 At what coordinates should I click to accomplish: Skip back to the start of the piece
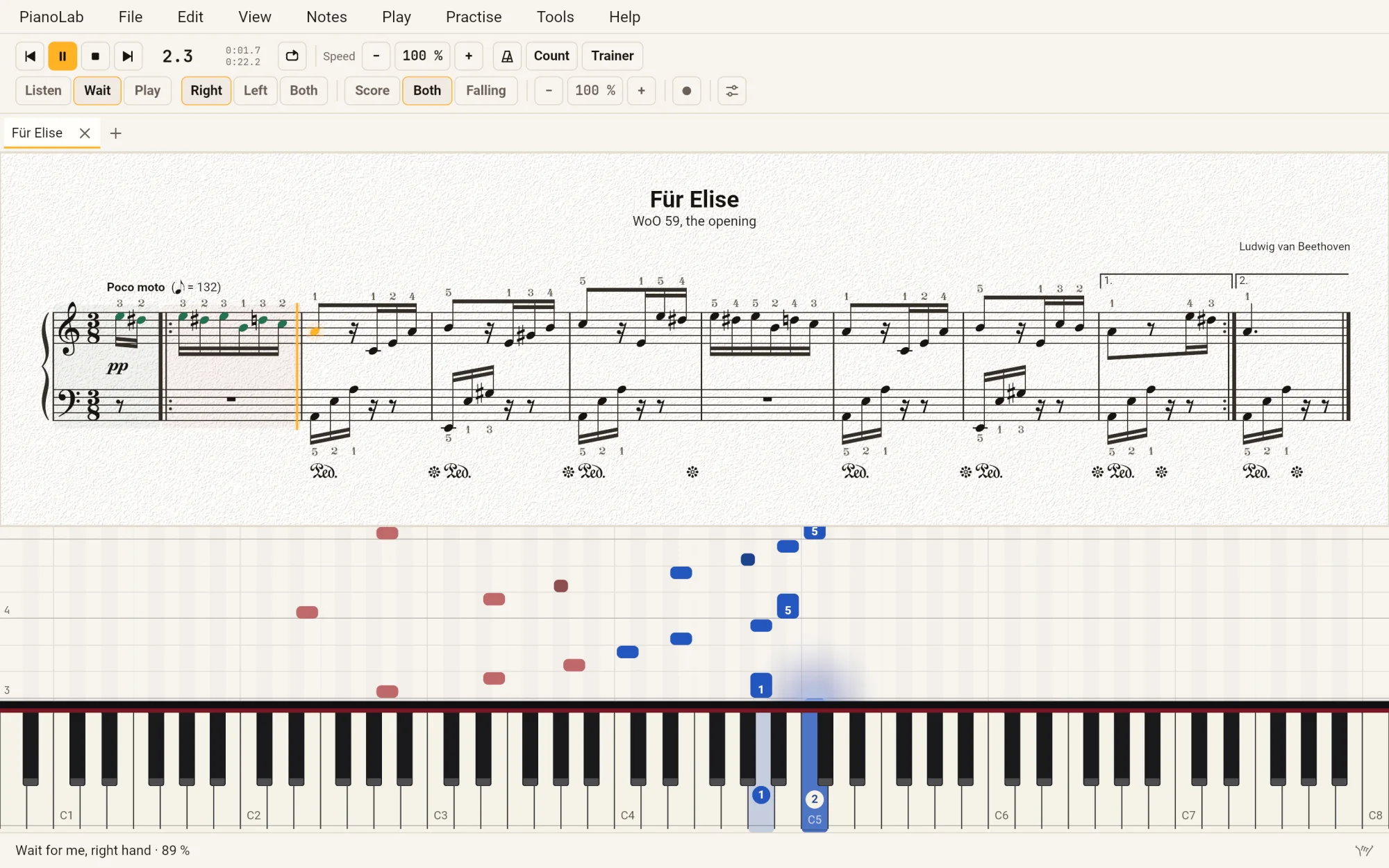[x=30, y=56]
